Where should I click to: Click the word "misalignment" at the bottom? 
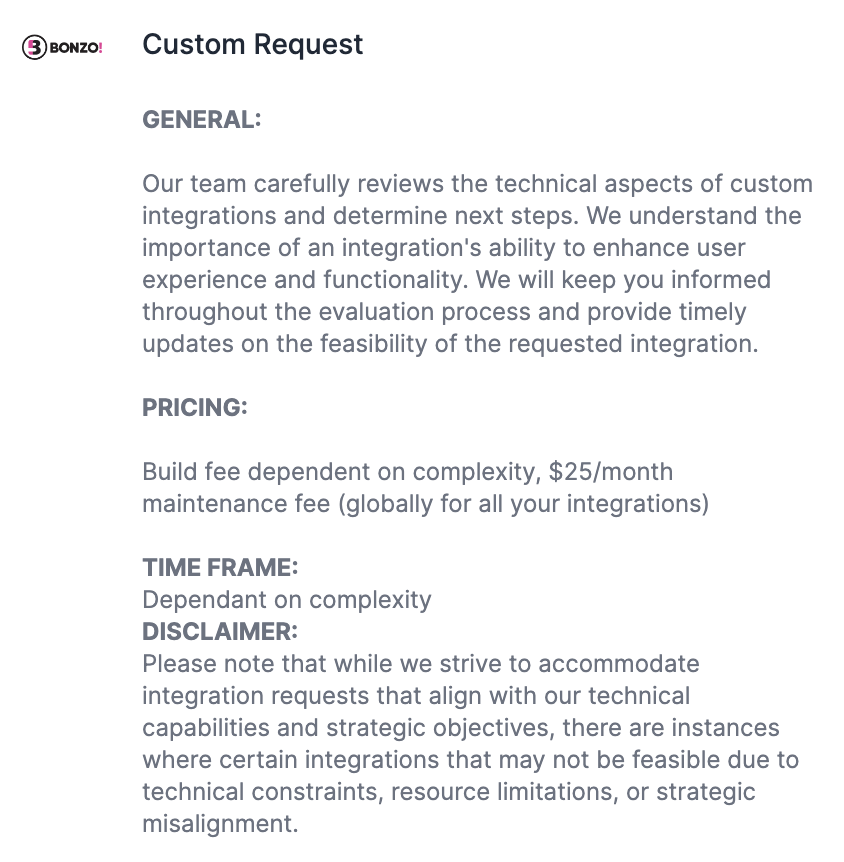coord(220,824)
